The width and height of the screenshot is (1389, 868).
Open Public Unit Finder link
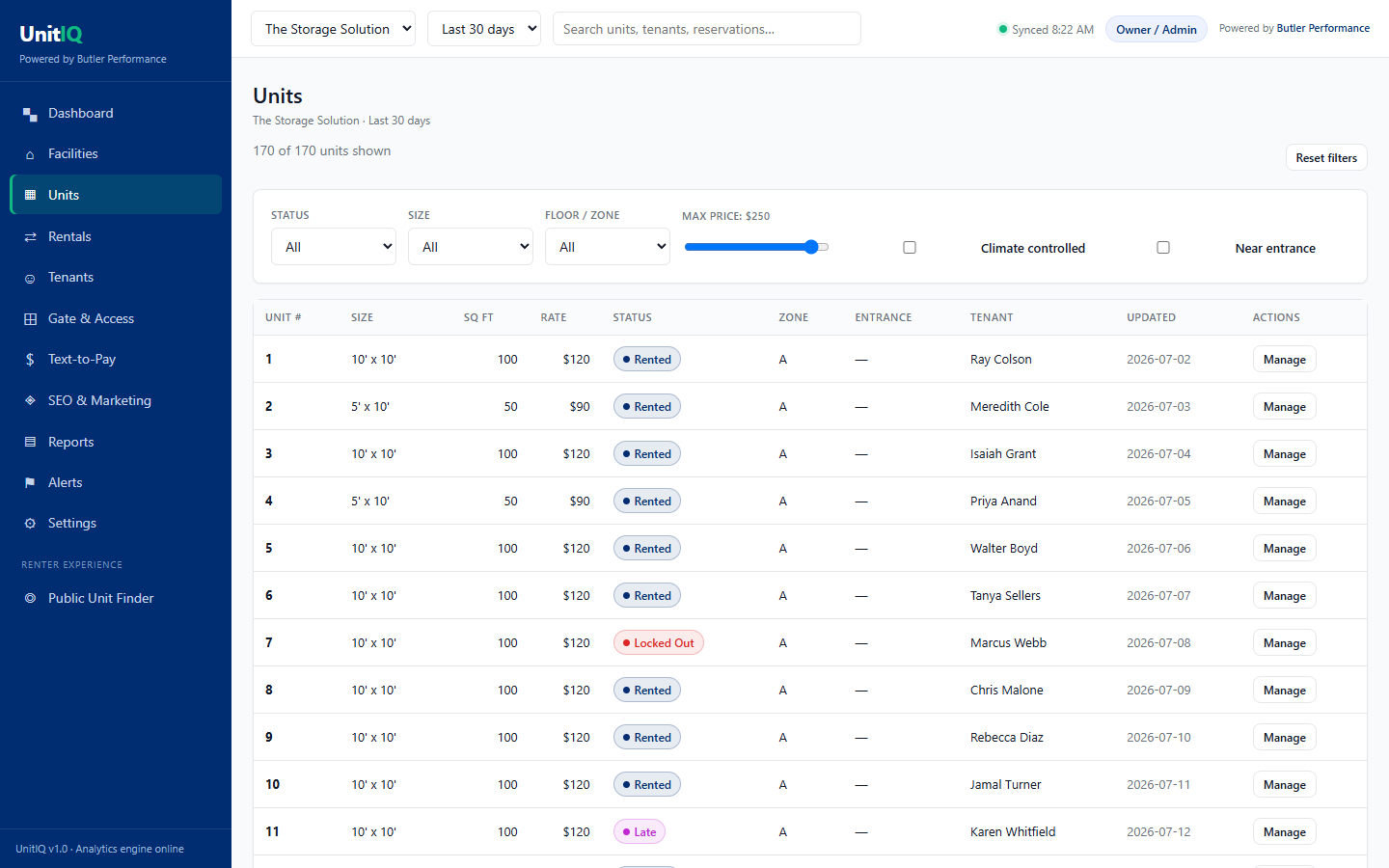[116, 598]
